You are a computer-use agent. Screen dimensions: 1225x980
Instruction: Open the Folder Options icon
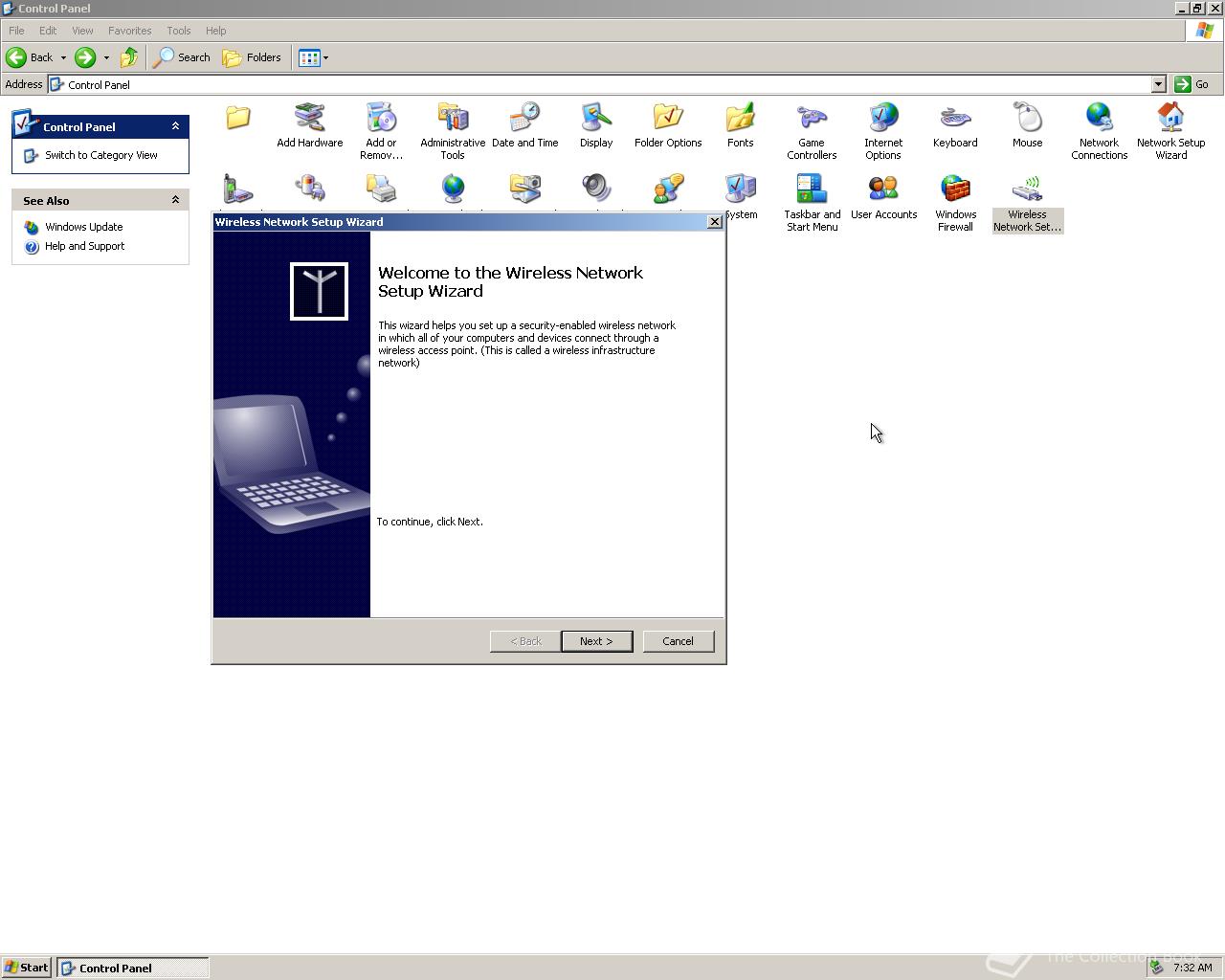(668, 125)
